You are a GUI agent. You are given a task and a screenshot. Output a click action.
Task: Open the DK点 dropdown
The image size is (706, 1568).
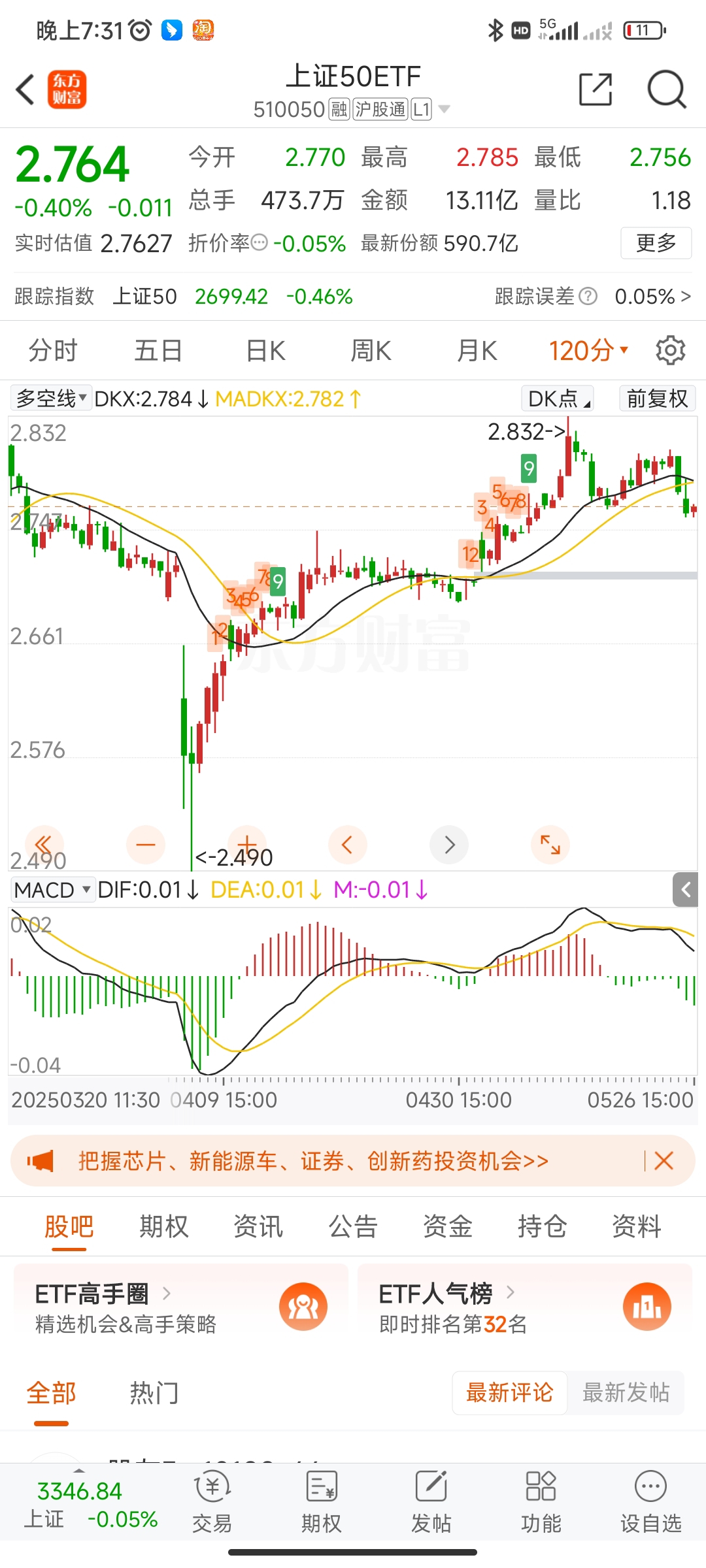(x=558, y=399)
